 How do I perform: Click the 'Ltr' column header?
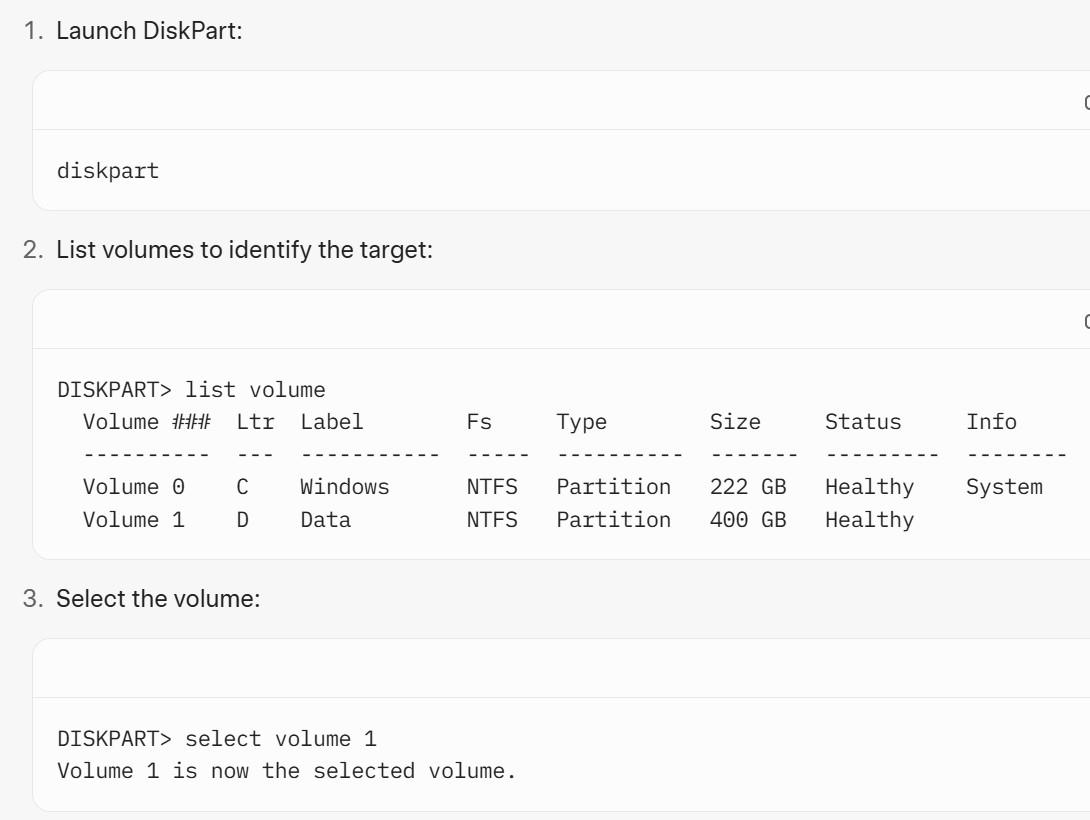tap(255, 422)
